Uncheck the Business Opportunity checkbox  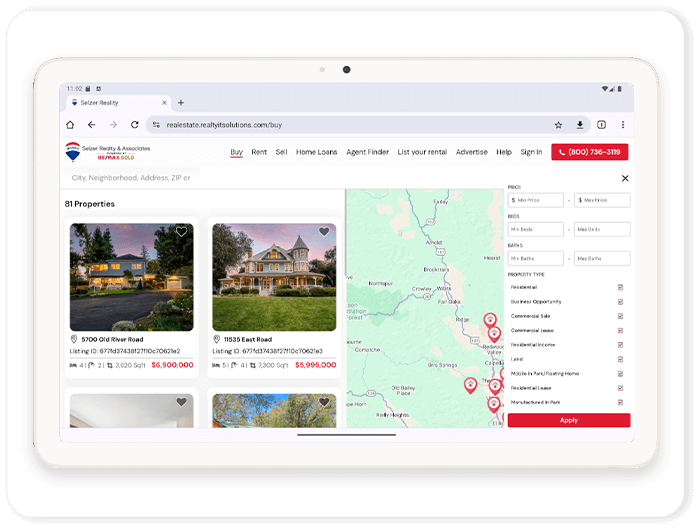(620, 302)
